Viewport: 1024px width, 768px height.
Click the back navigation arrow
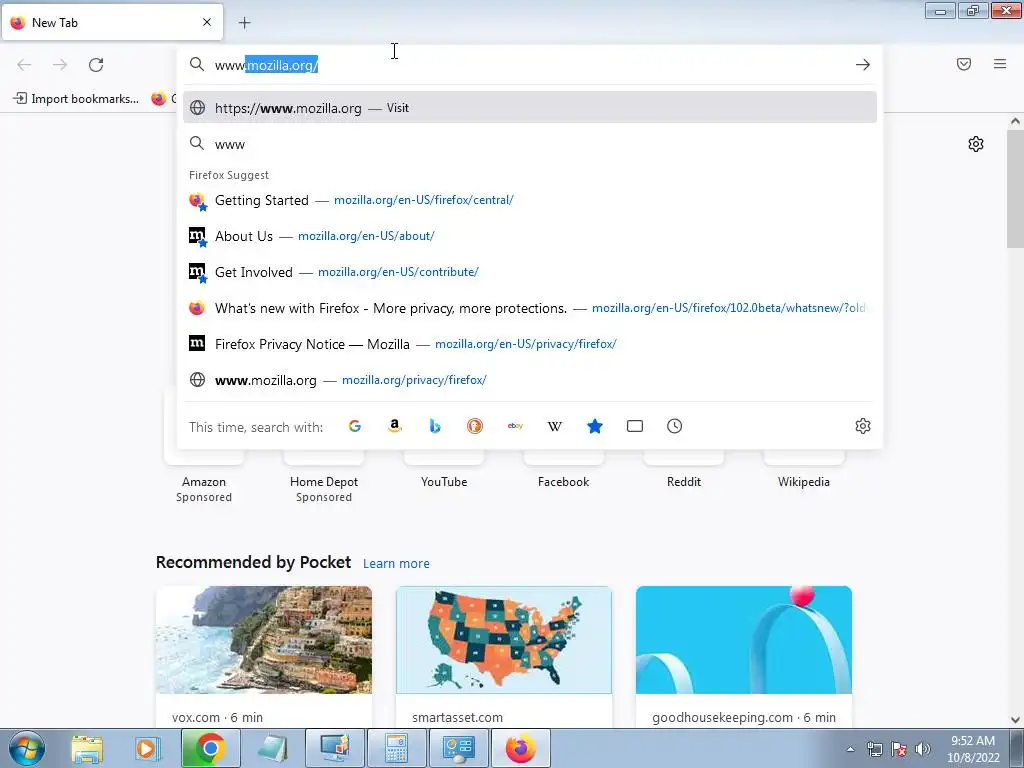click(x=24, y=65)
